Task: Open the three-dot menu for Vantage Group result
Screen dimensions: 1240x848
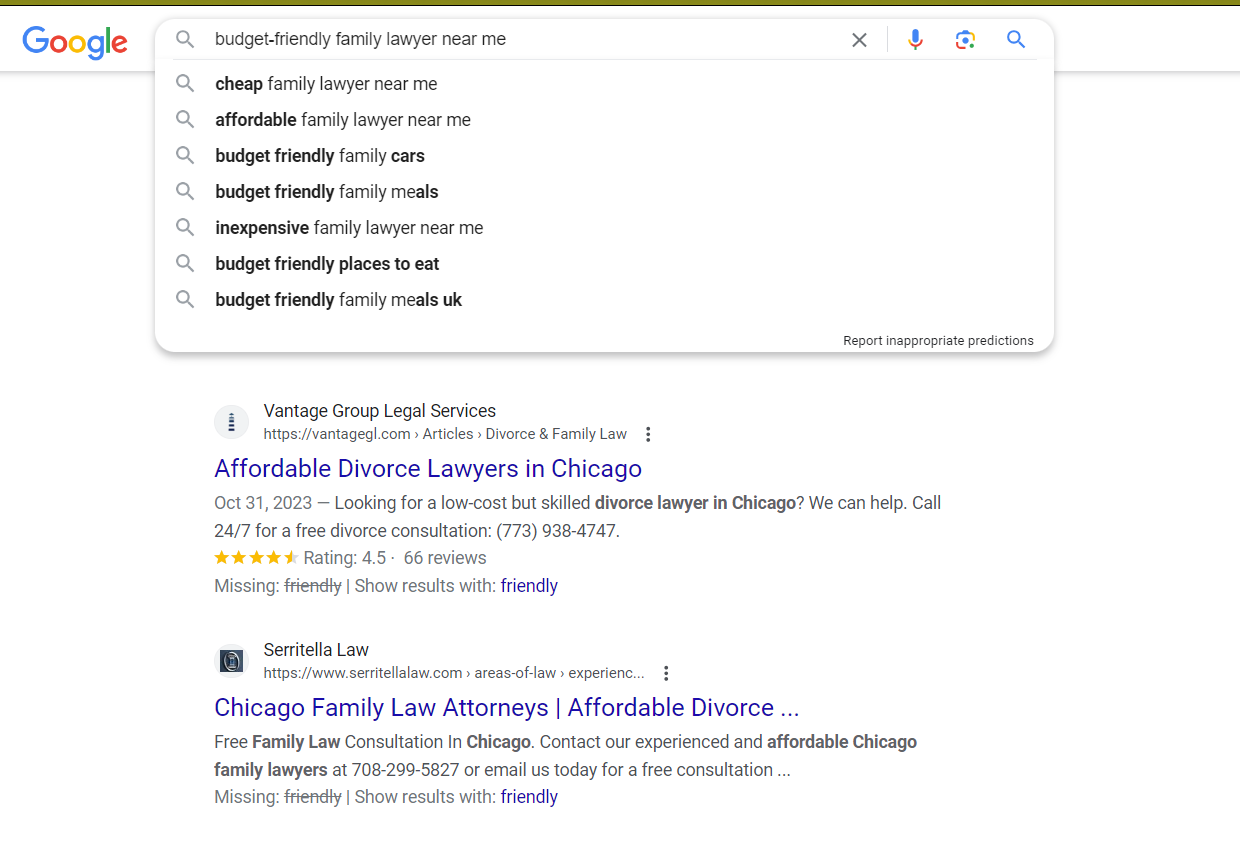Action: coord(648,434)
